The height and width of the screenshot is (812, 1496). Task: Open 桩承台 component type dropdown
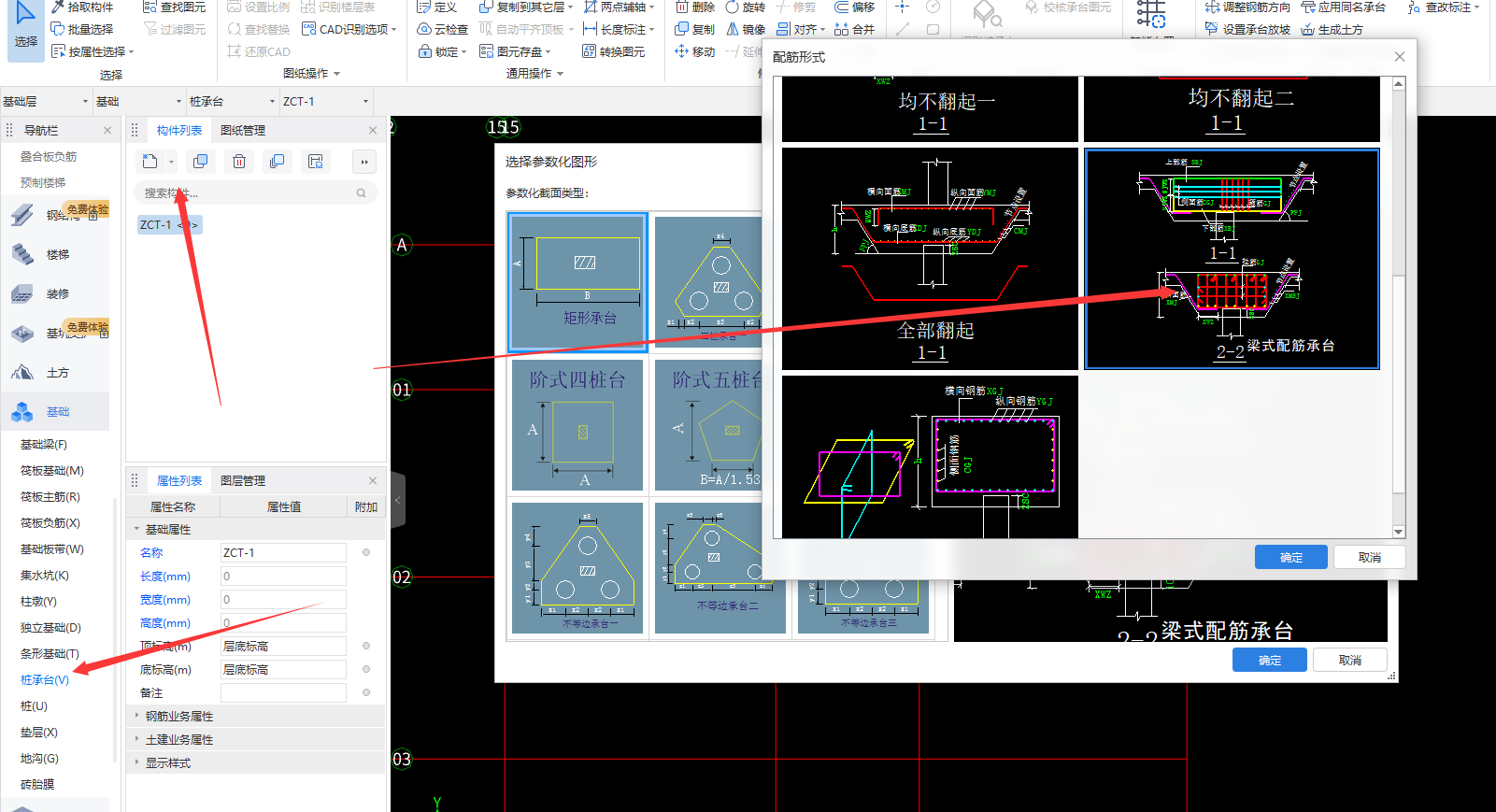232,101
